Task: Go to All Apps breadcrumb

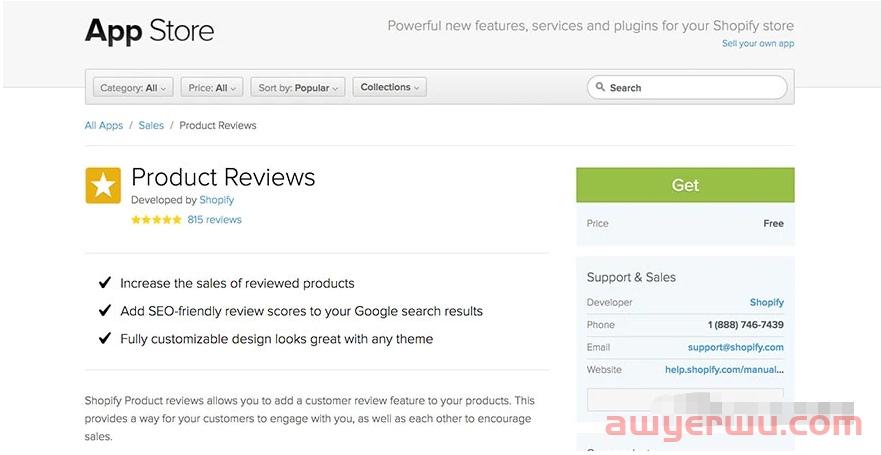Action: pyautogui.click(x=104, y=126)
